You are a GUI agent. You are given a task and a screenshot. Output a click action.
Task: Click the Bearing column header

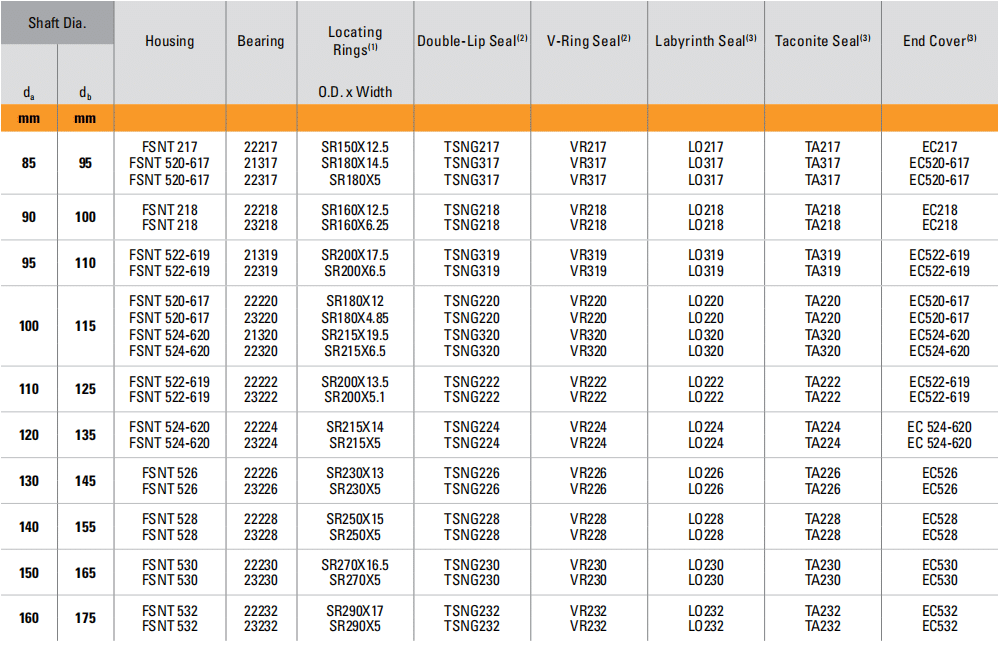point(260,41)
